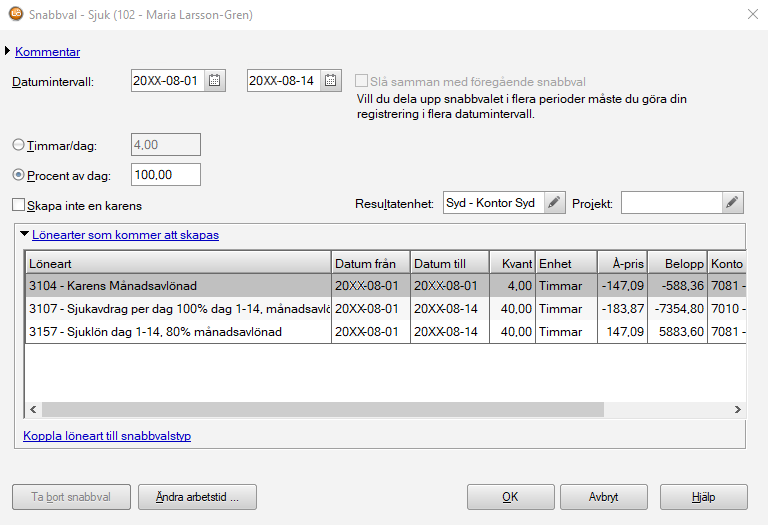
Task: Click the Datum till column header
Action: [450, 263]
